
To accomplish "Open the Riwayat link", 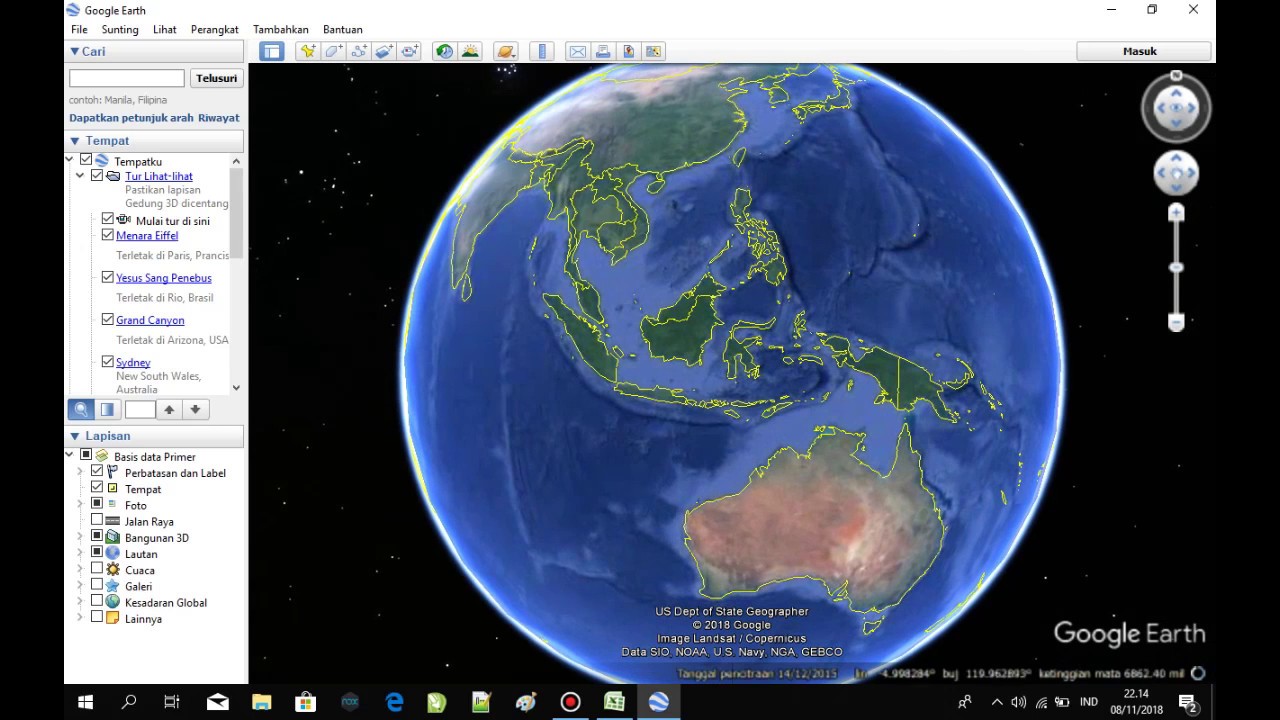I will tap(219, 118).
